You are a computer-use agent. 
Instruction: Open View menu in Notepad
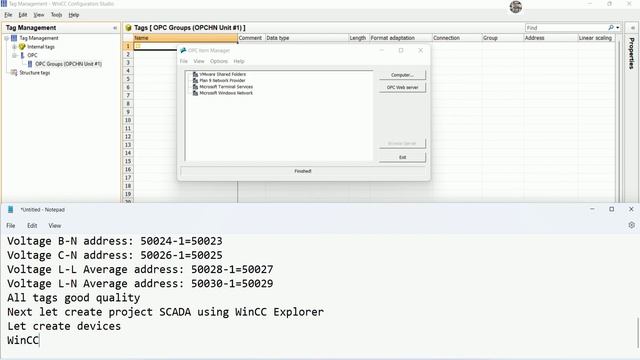tap(55, 225)
